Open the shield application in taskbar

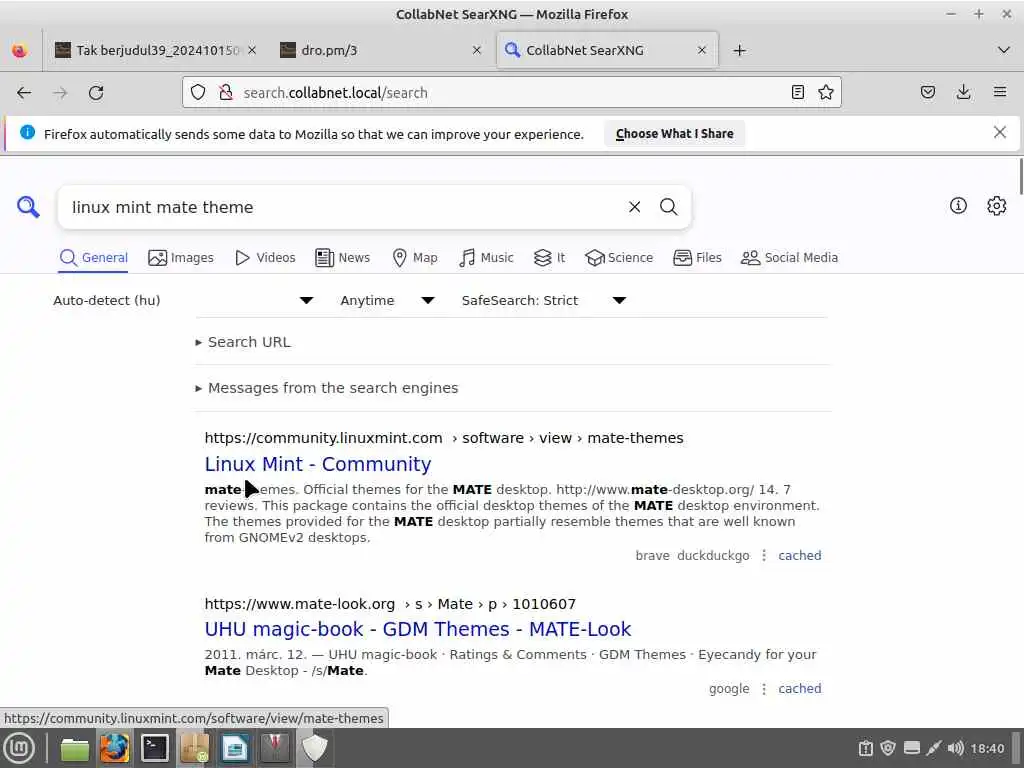pyautogui.click(x=314, y=748)
